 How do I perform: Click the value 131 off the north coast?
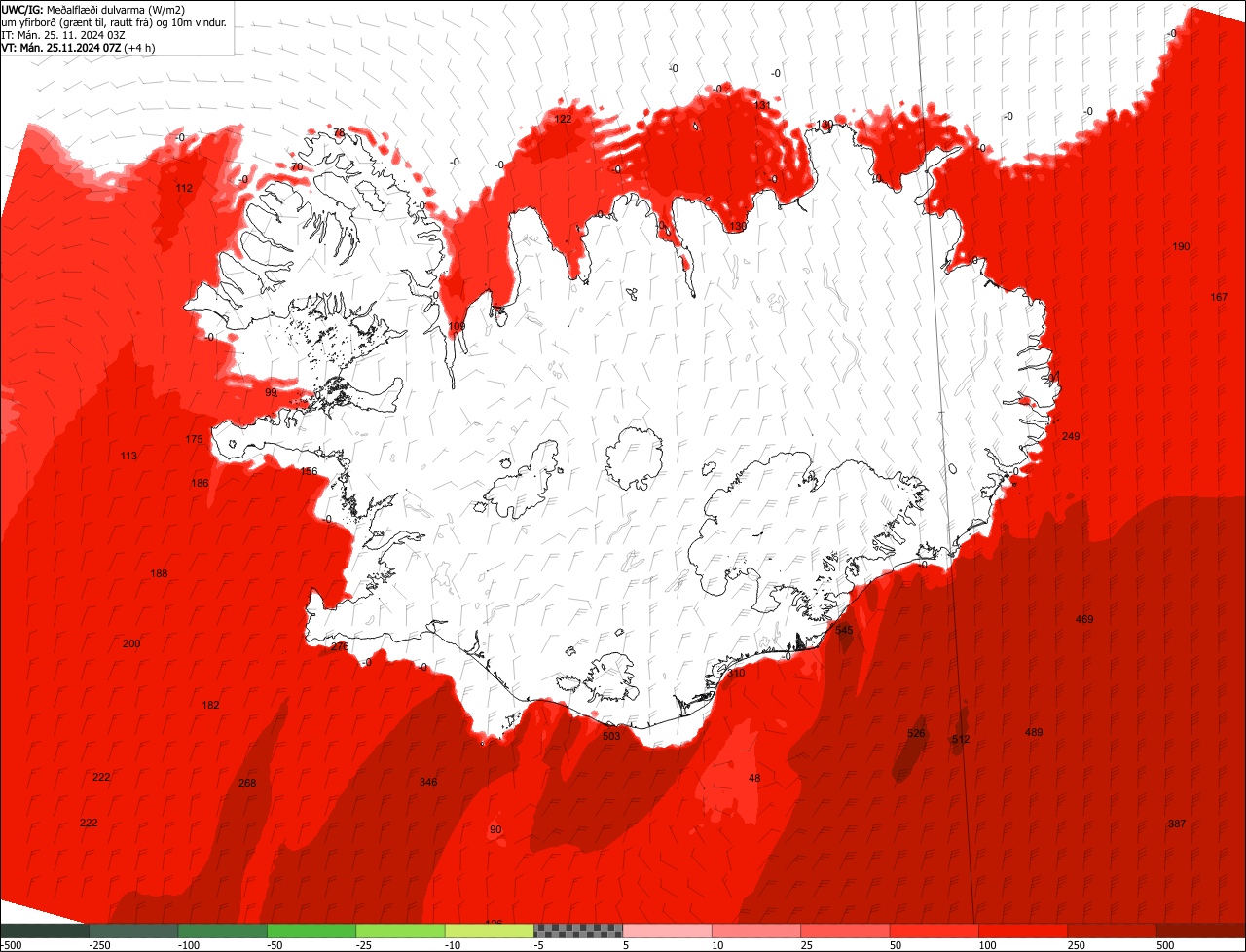tap(762, 105)
